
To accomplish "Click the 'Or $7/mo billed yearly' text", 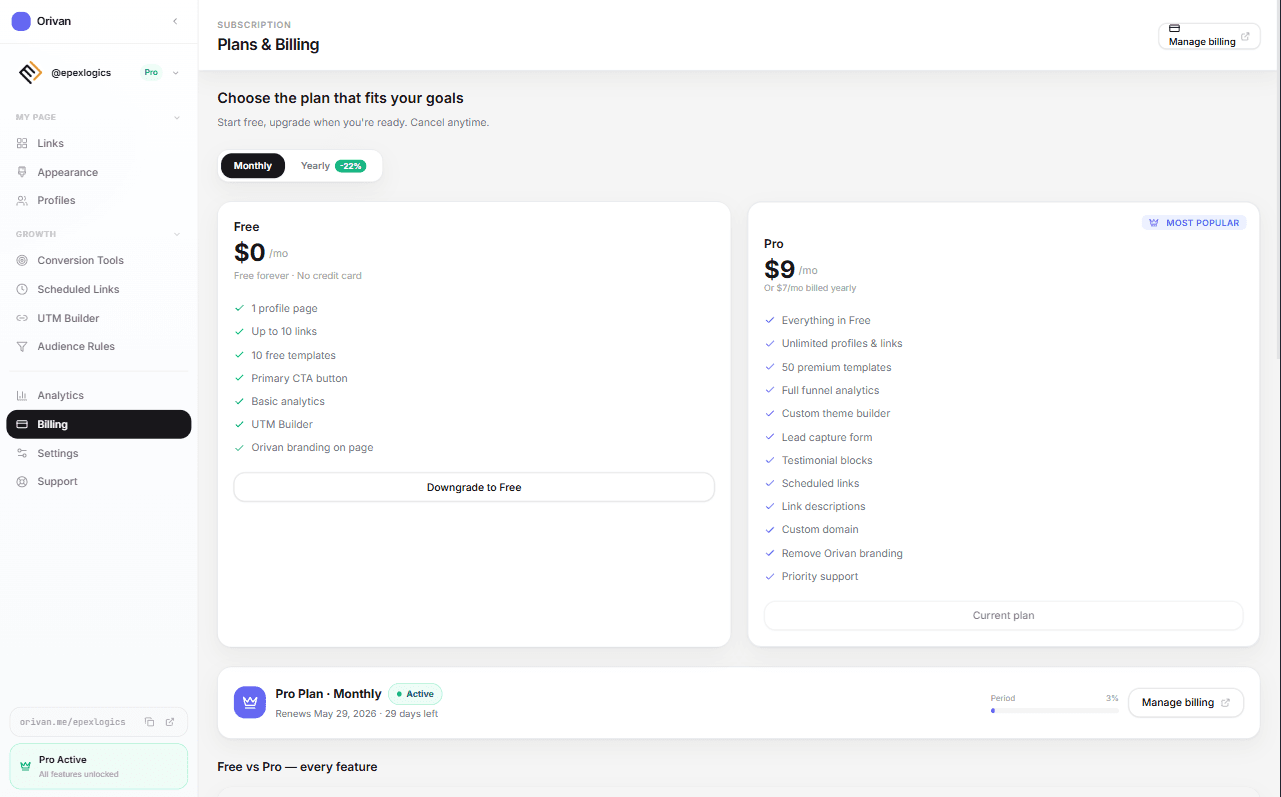I will (x=810, y=288).
